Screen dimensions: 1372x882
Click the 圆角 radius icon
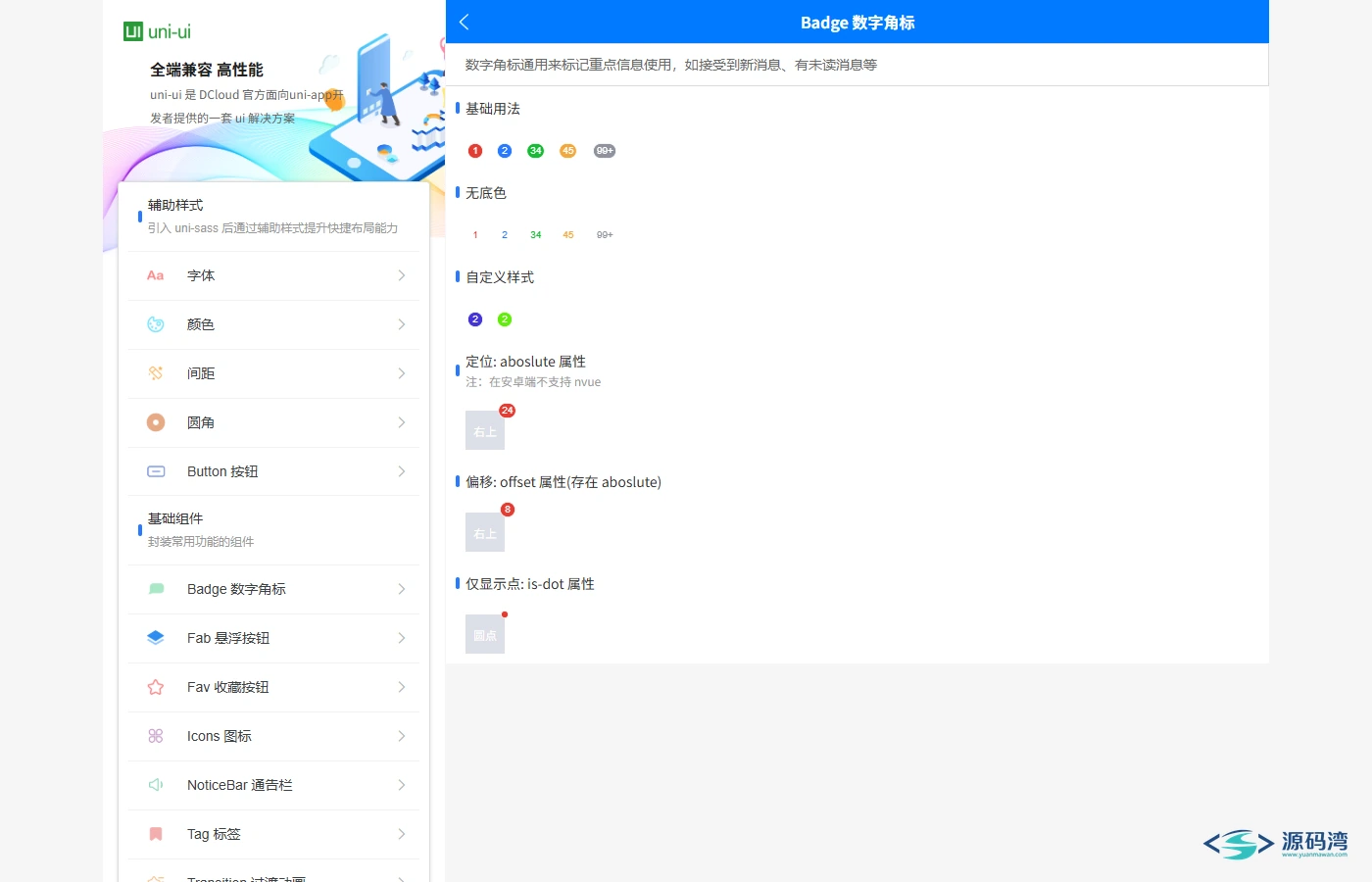tap(156, 422)
